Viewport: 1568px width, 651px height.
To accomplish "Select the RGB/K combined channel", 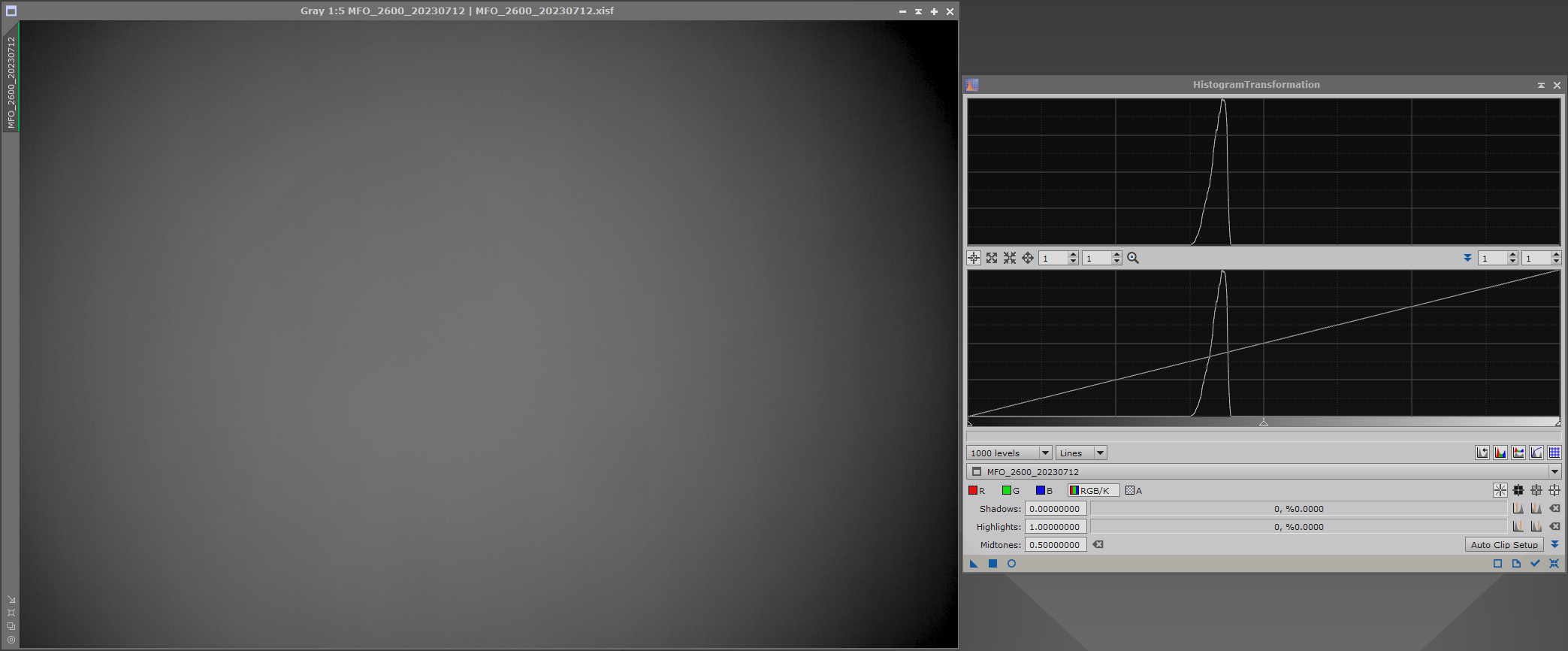I will [x=1093, y=490].
